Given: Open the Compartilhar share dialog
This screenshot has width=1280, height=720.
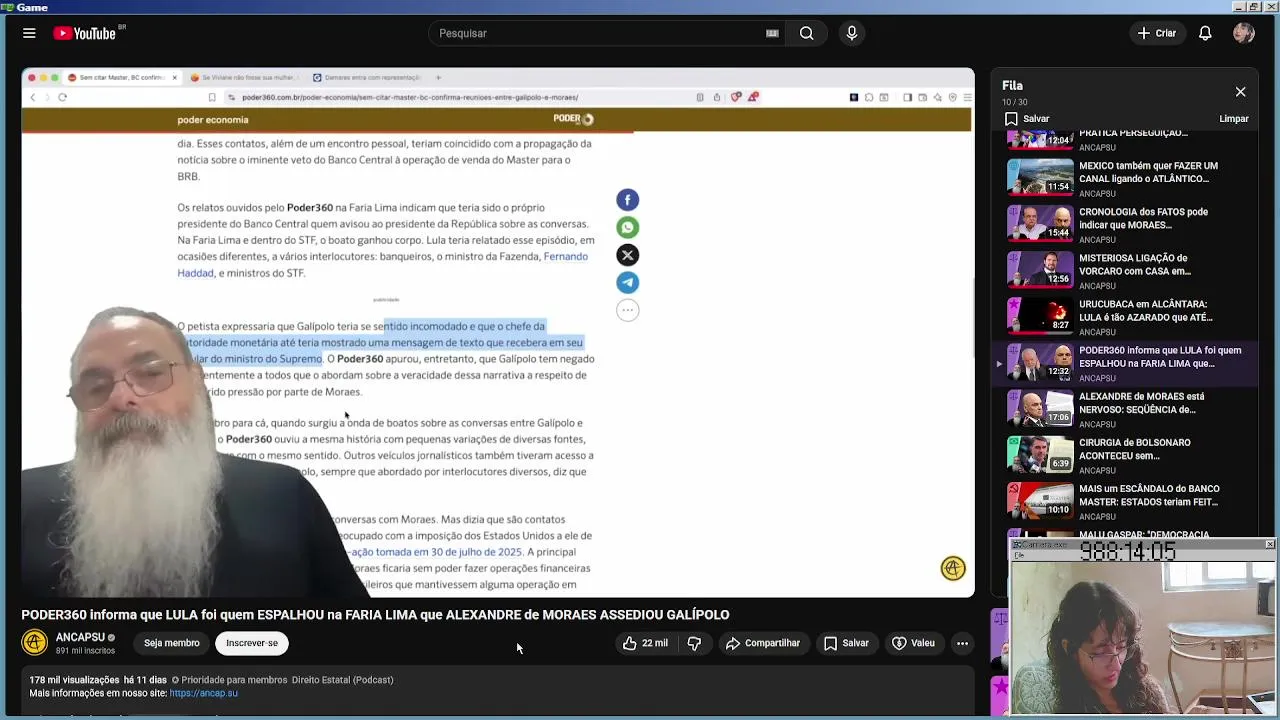Looking at the screenshot, I should (763, 643).
